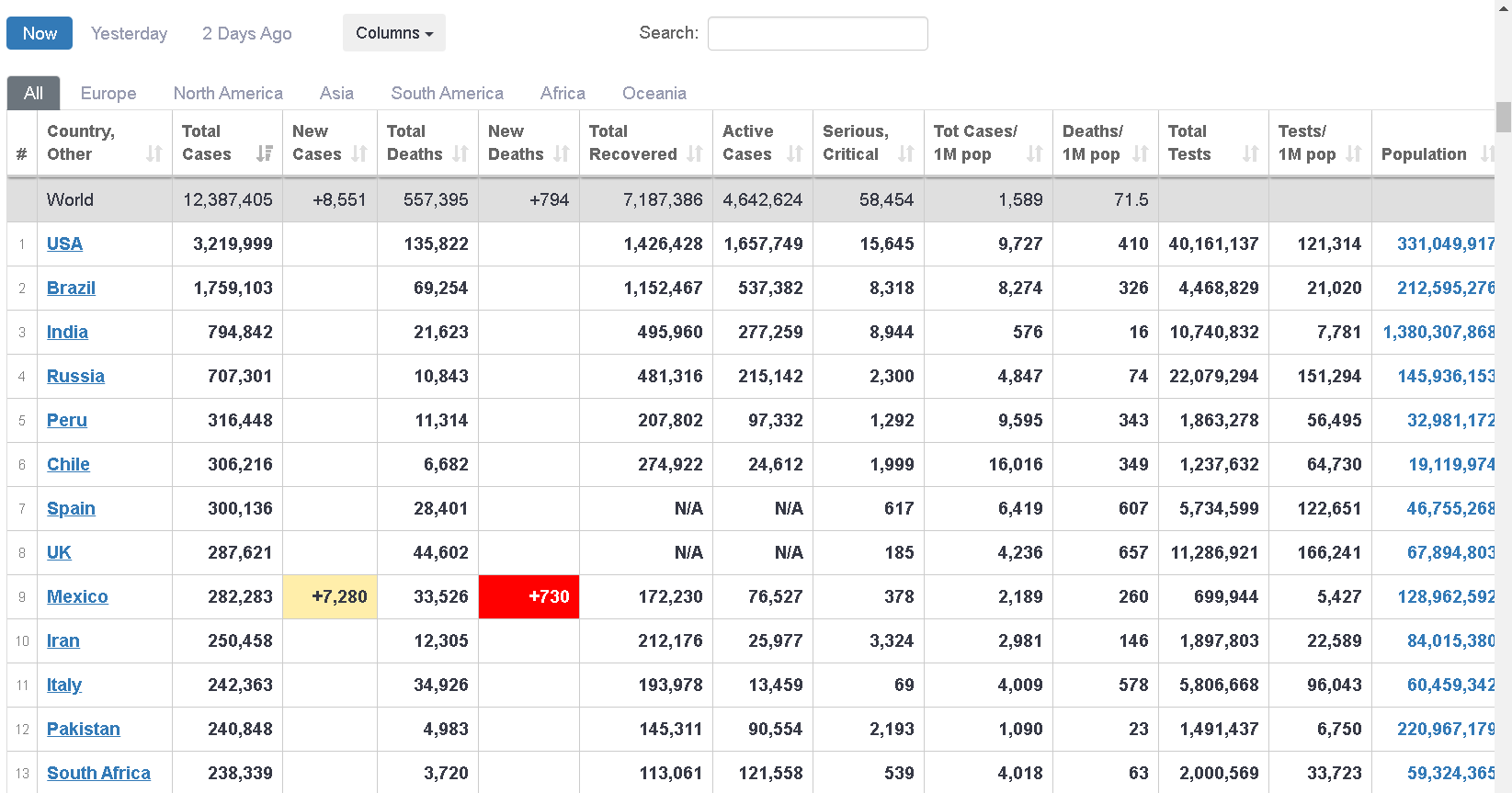The width and height of the screenshot is (1512, 793).
Task: Open the UK country link
Action: tap(59, 552)
